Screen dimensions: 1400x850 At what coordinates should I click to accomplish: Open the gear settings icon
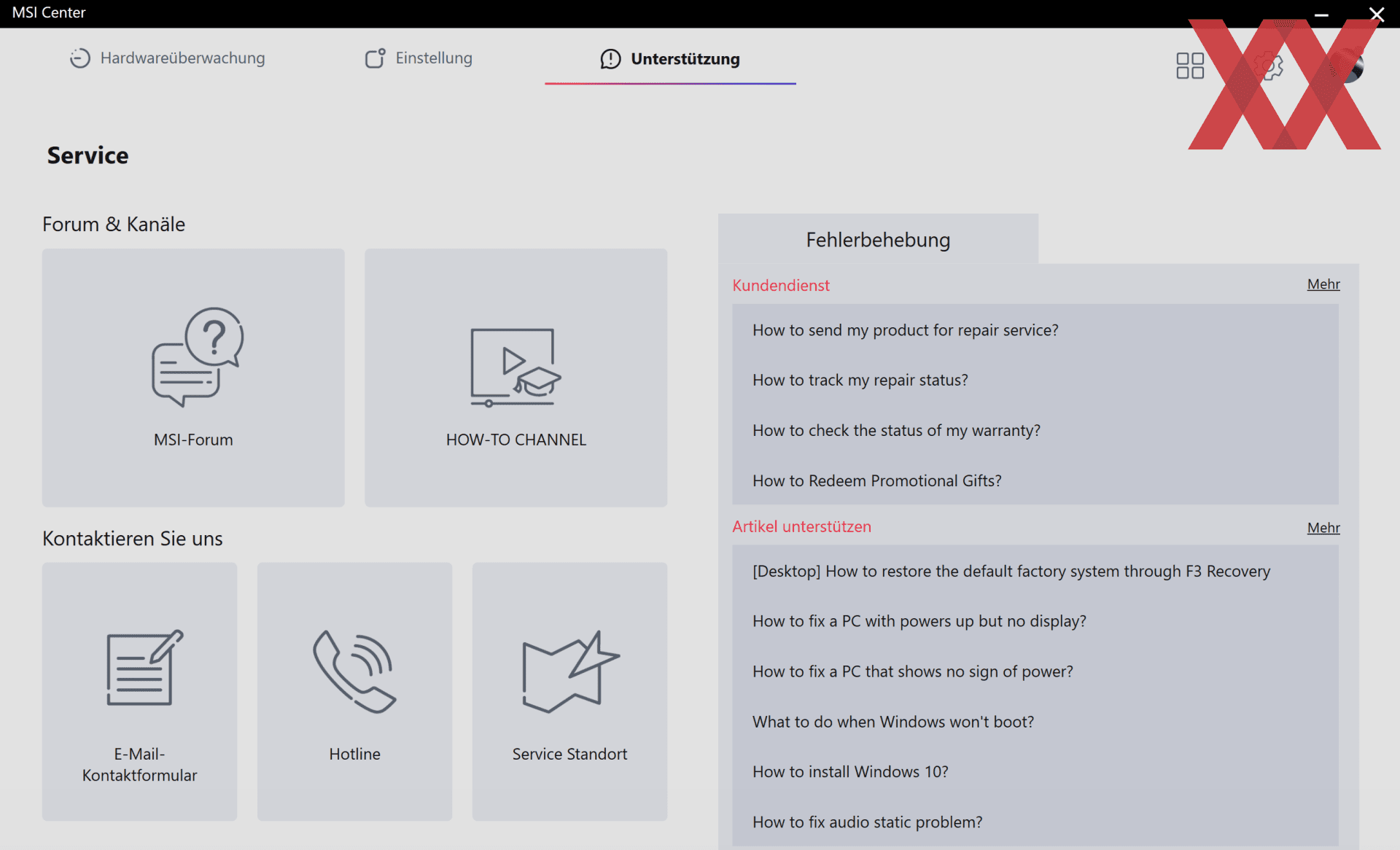pos(1269,66)
